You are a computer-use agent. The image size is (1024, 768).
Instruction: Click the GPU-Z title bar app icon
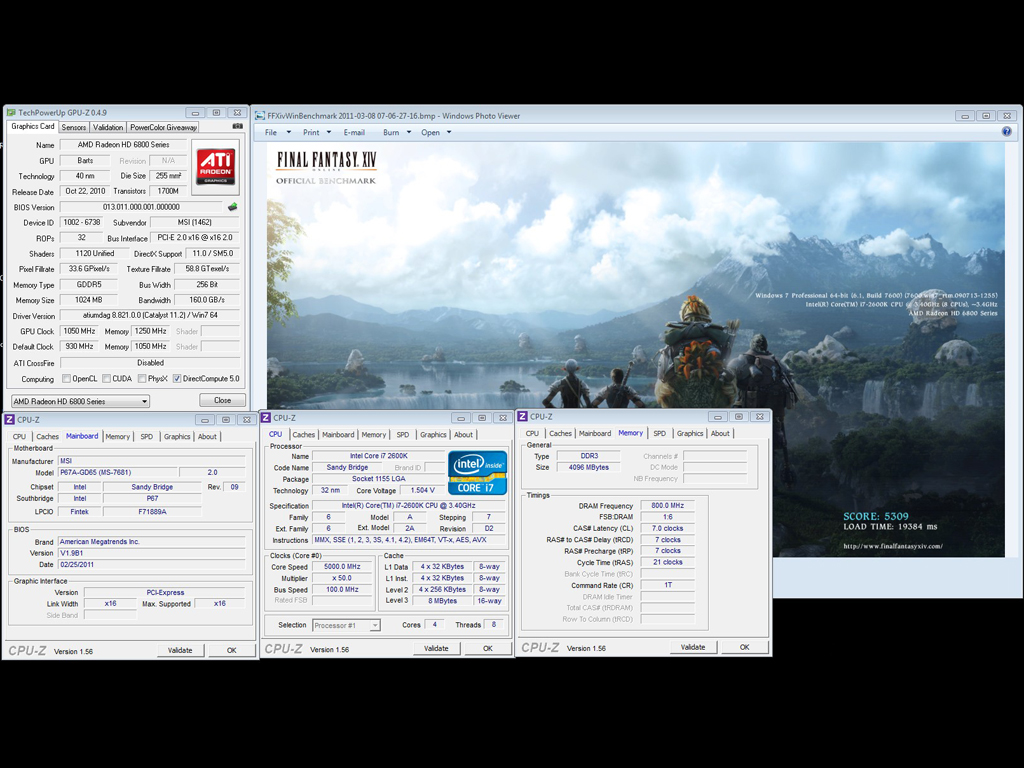click(x=11, y=112)
